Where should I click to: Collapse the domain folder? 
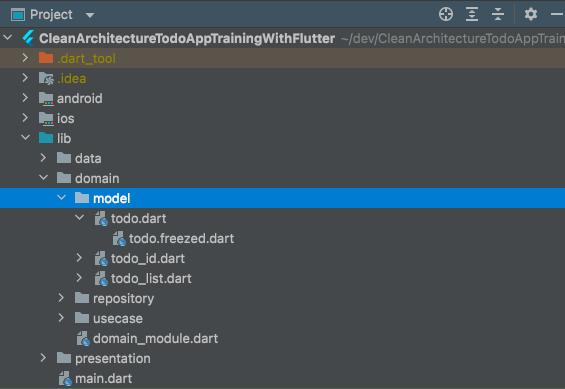pyautogui.click(x=43, y=178)
